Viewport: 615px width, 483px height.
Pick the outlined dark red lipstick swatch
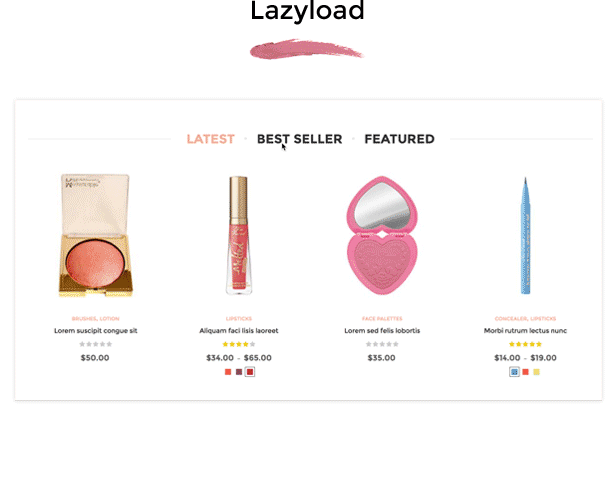click(250, 372)
